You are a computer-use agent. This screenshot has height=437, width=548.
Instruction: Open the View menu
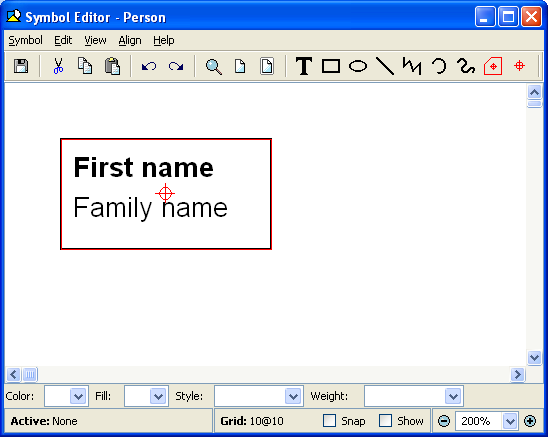[x=95, y=40]
